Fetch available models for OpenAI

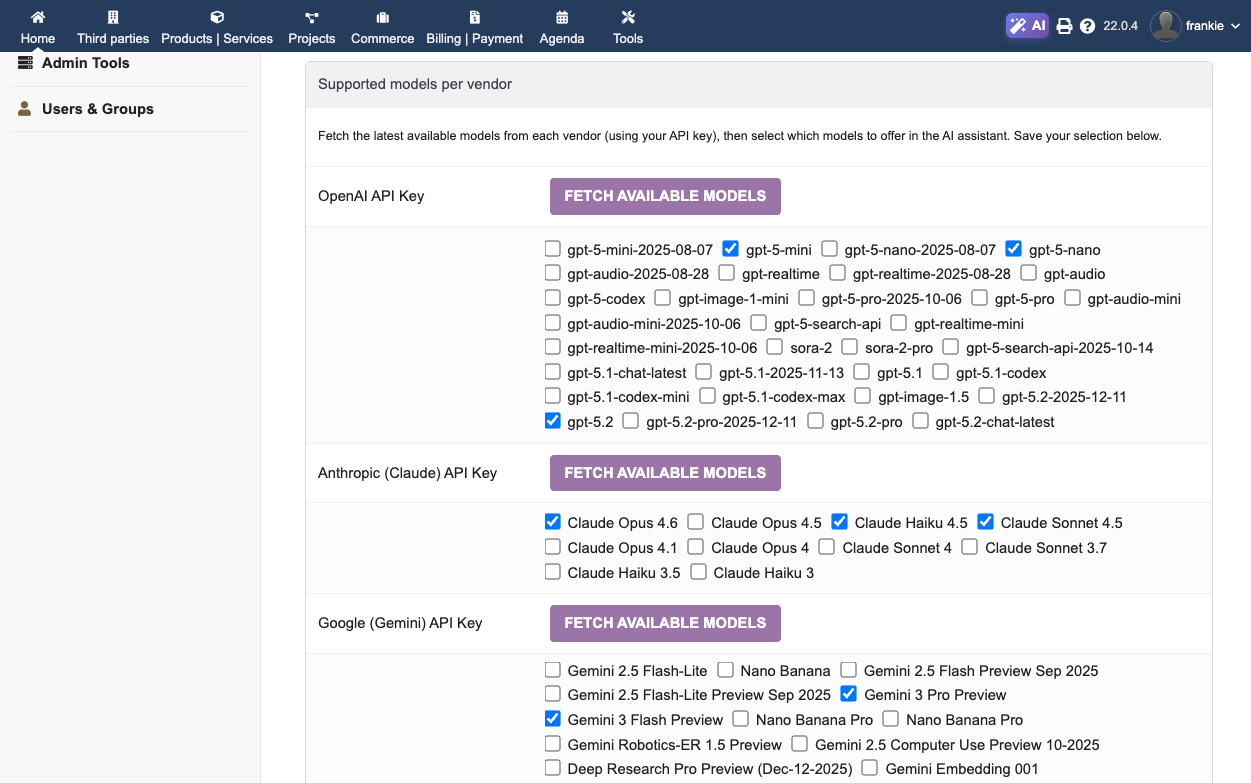[x=665, y=196]
